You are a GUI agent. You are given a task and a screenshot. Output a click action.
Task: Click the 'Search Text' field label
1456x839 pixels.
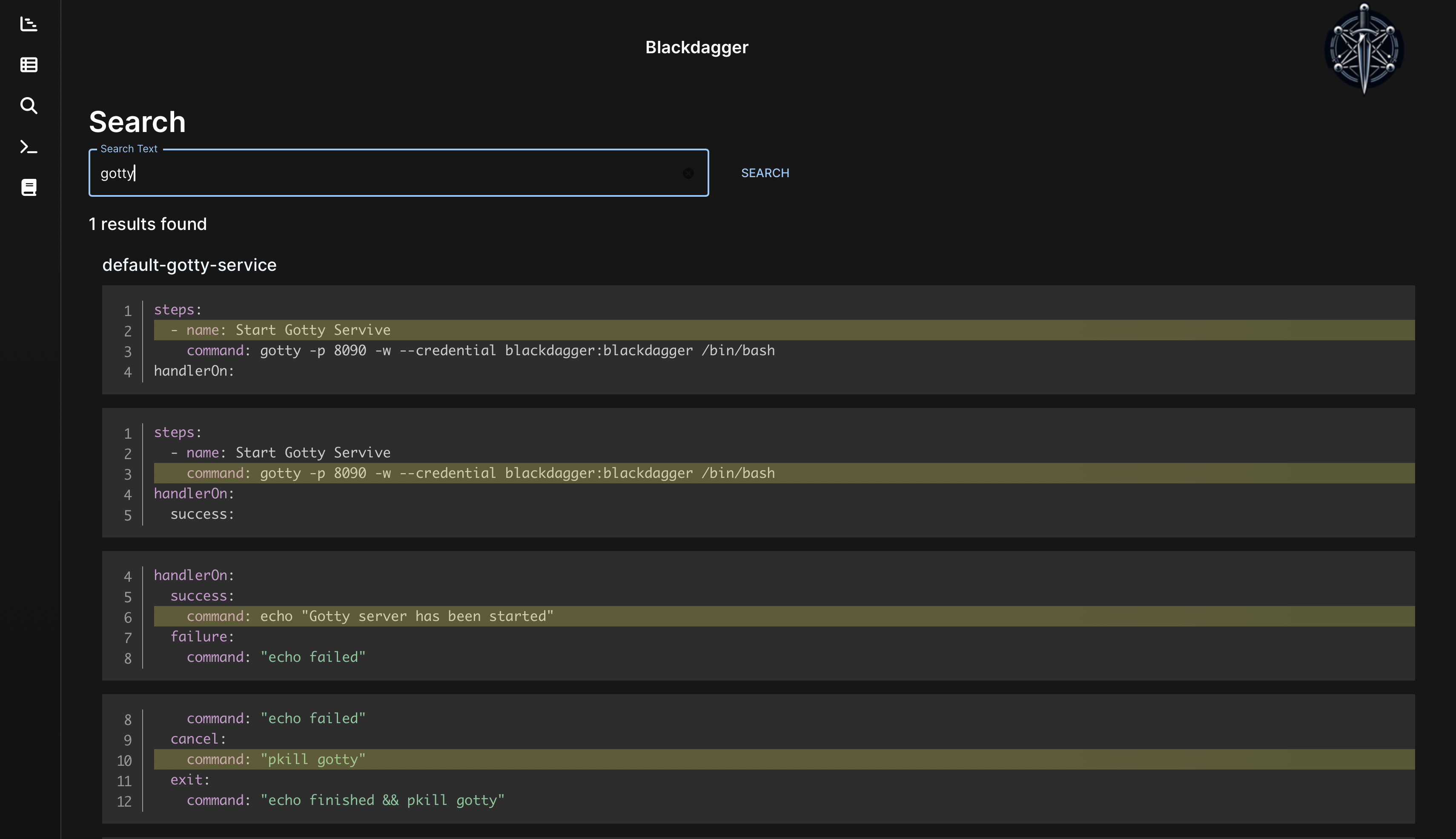(x=129, y=149)
